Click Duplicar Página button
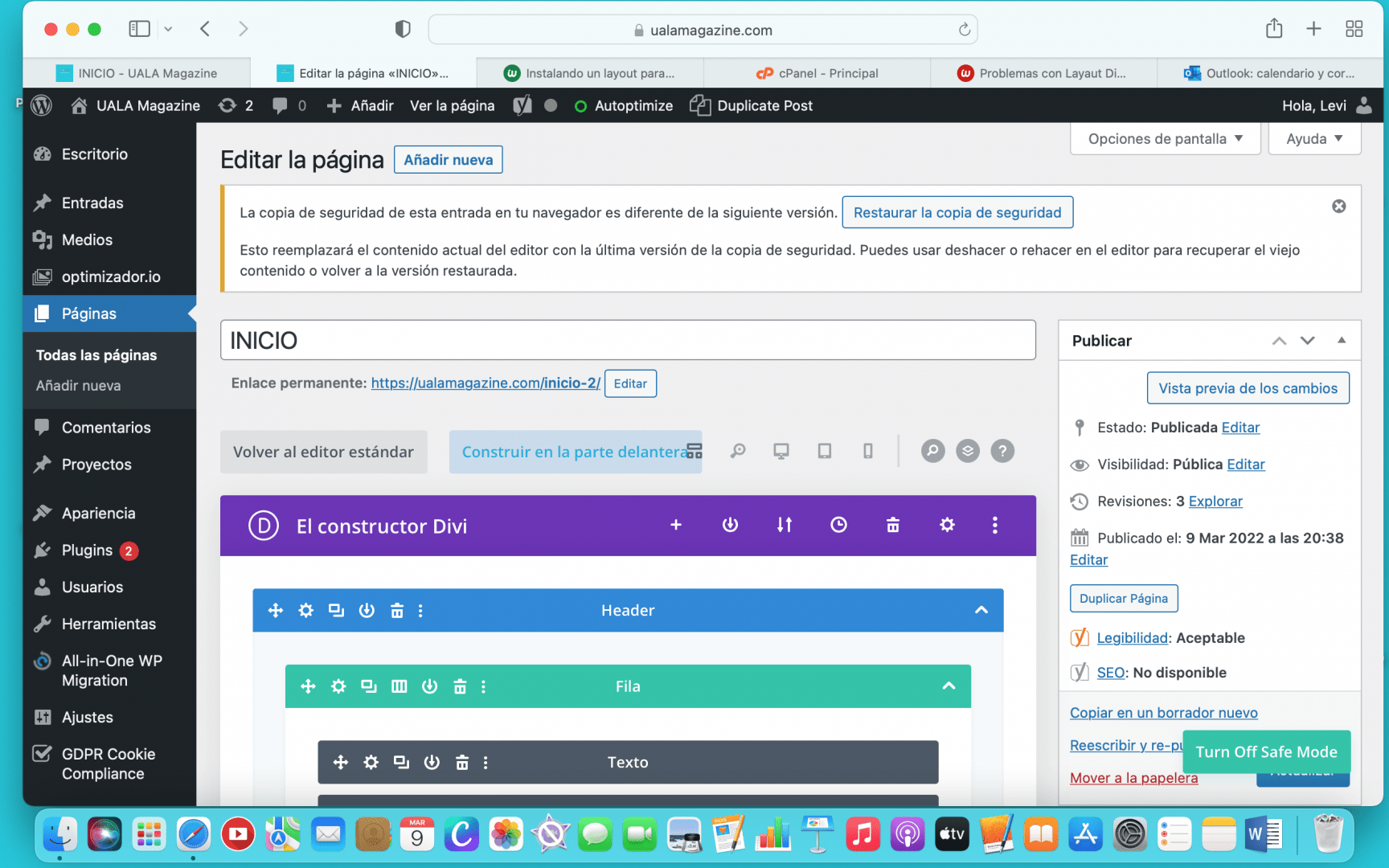This screenshot has height=868, width=1389. tap(1124, 599)
